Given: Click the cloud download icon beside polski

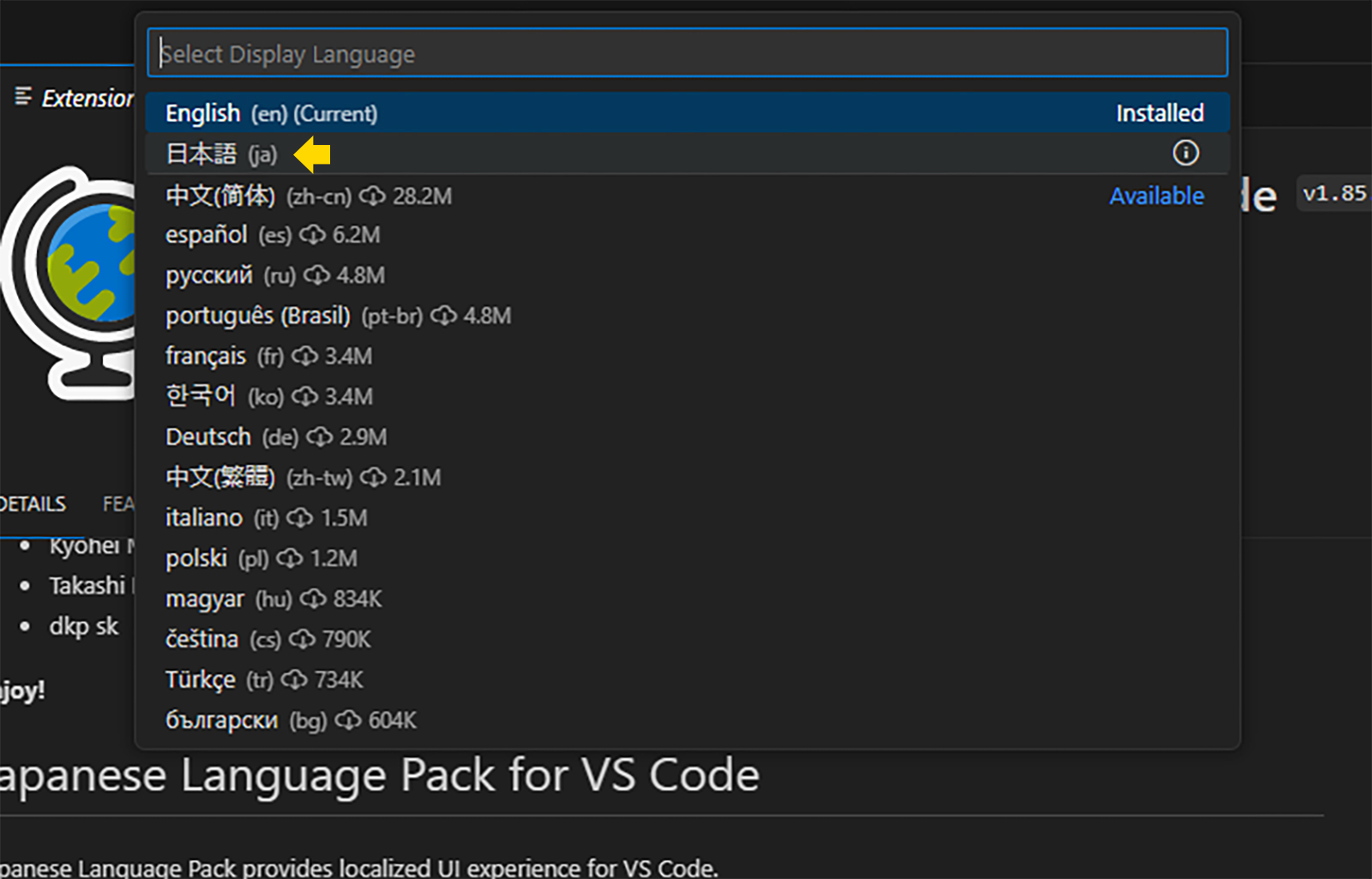Looking at the screenshot, I should pos(290,558).
